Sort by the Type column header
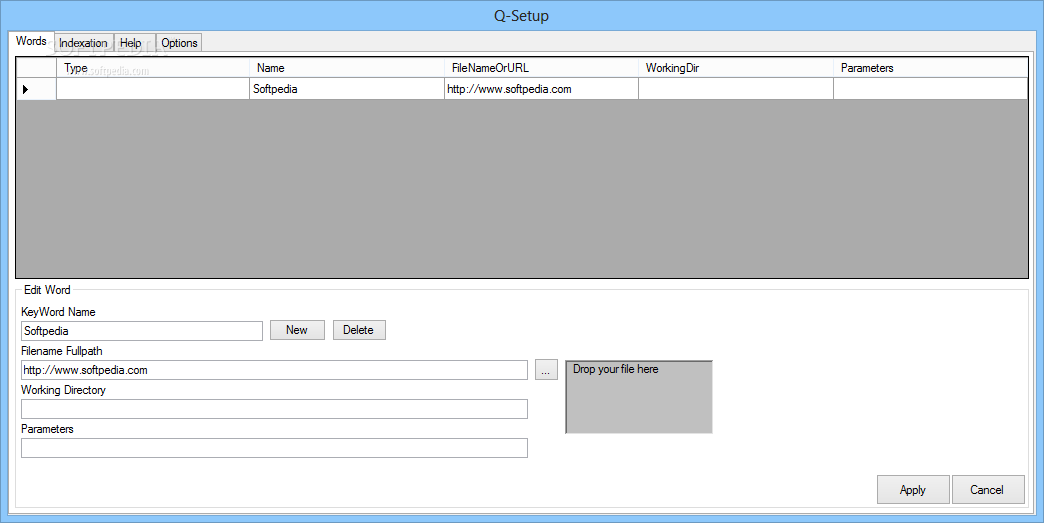 pos(152,68)
